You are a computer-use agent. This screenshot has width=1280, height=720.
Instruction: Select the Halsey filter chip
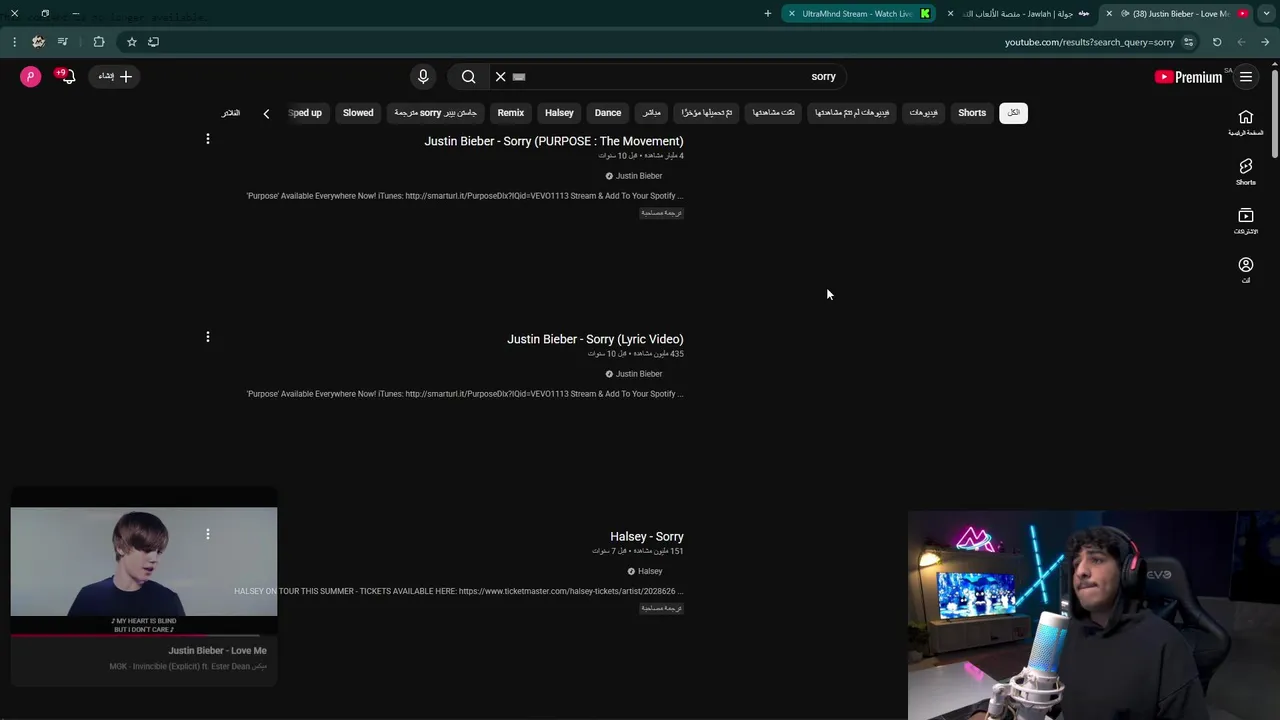click(x=559, y=113)
